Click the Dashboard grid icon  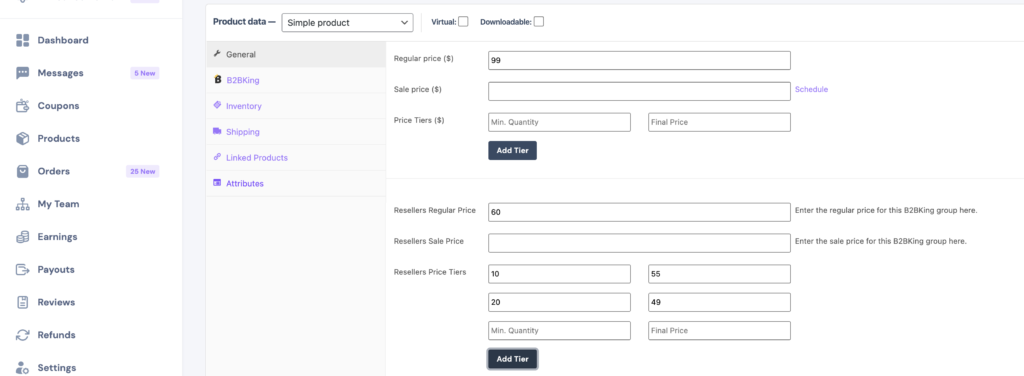click(x=23, y=40)
